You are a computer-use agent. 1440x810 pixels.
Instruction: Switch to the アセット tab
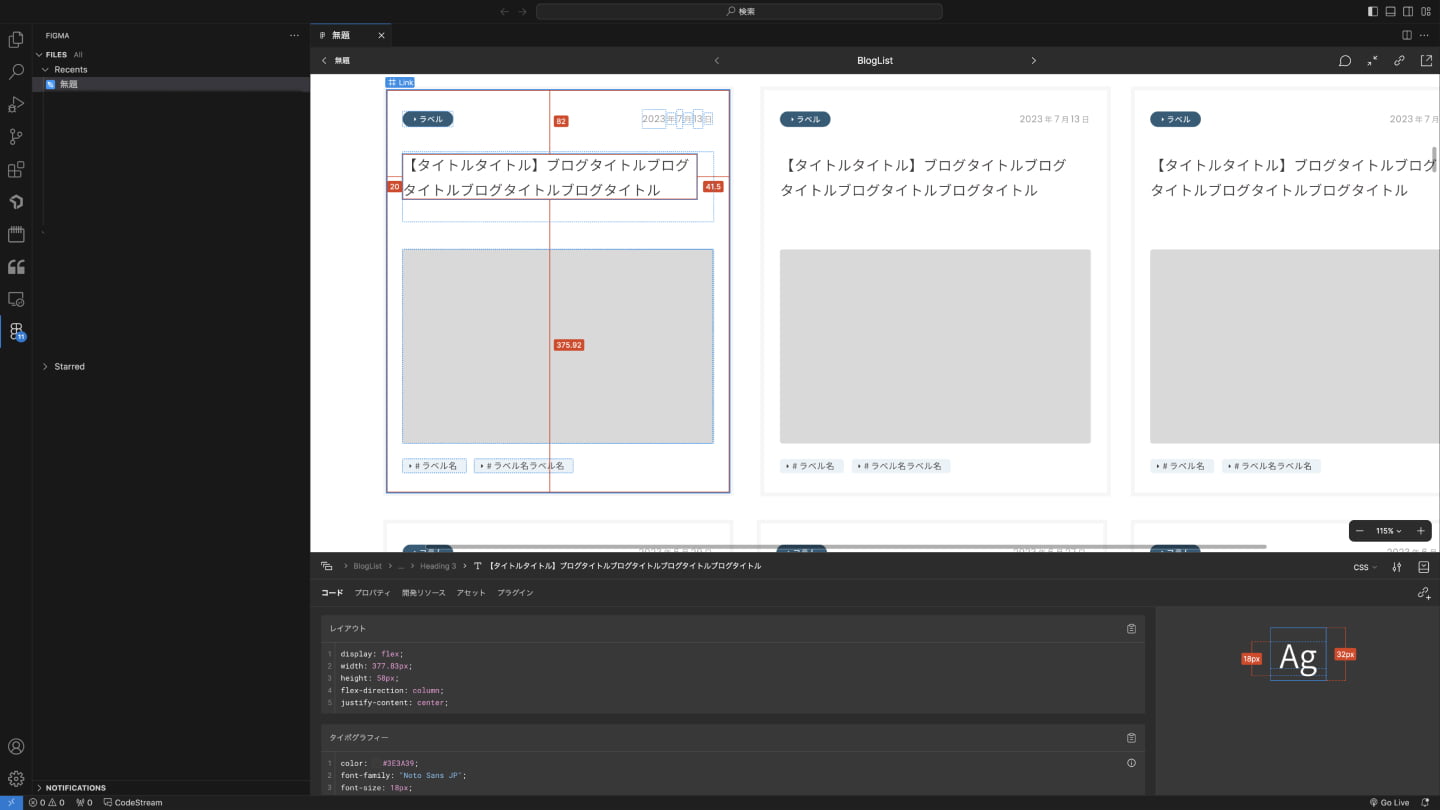tap(471, 593)
